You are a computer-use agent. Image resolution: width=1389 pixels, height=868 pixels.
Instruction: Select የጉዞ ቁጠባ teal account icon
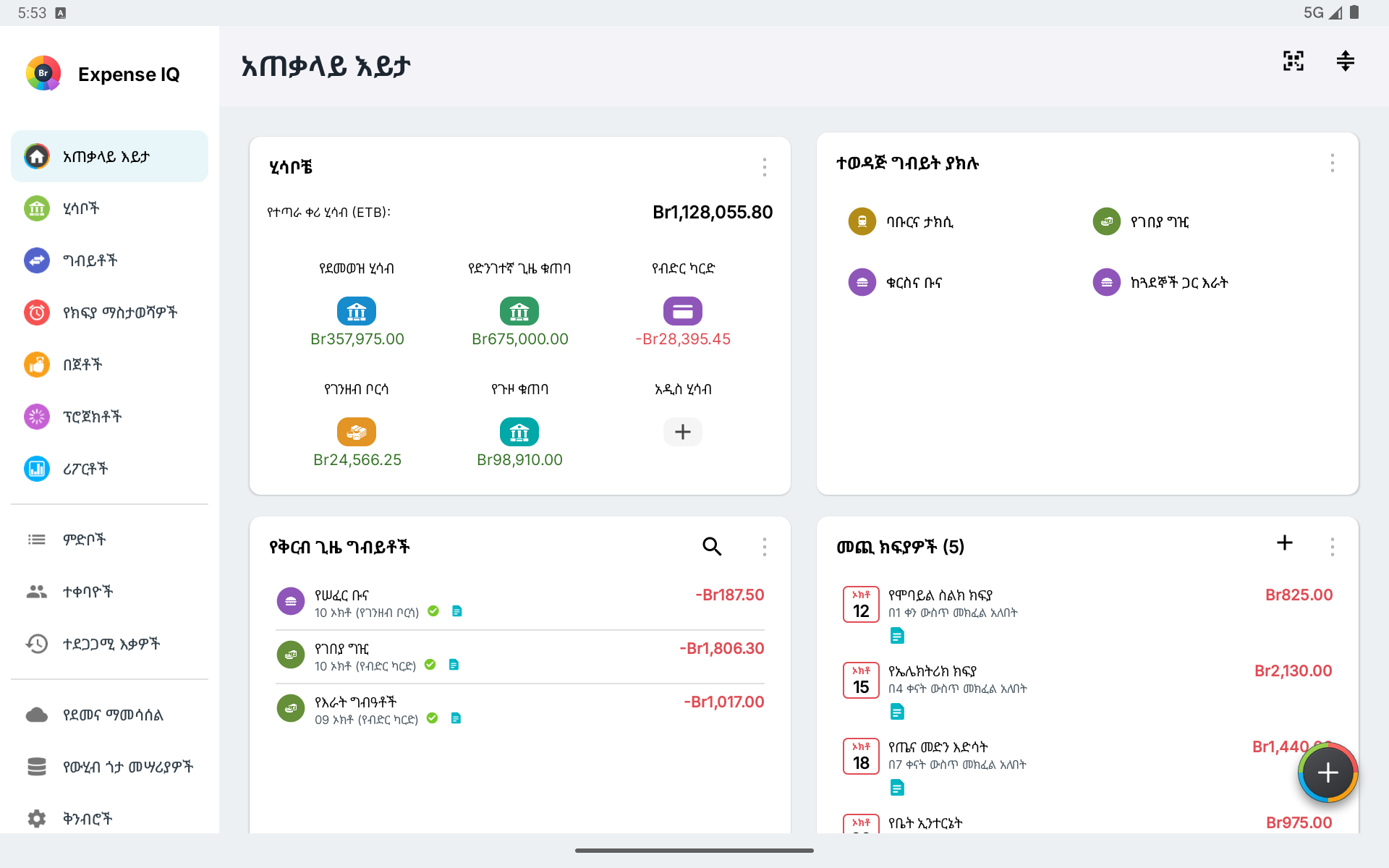pos(519,432)
